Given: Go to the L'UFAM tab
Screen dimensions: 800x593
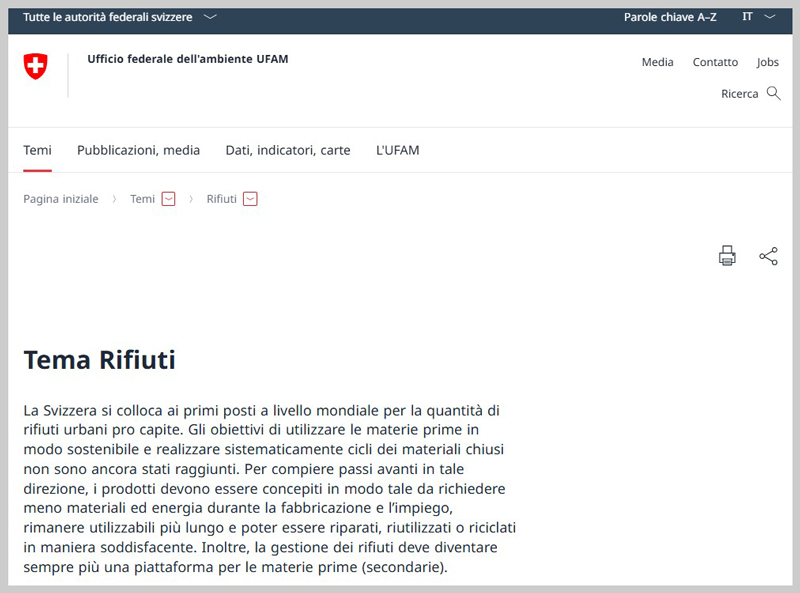Looking at the screenshot, I should point(397,150).
